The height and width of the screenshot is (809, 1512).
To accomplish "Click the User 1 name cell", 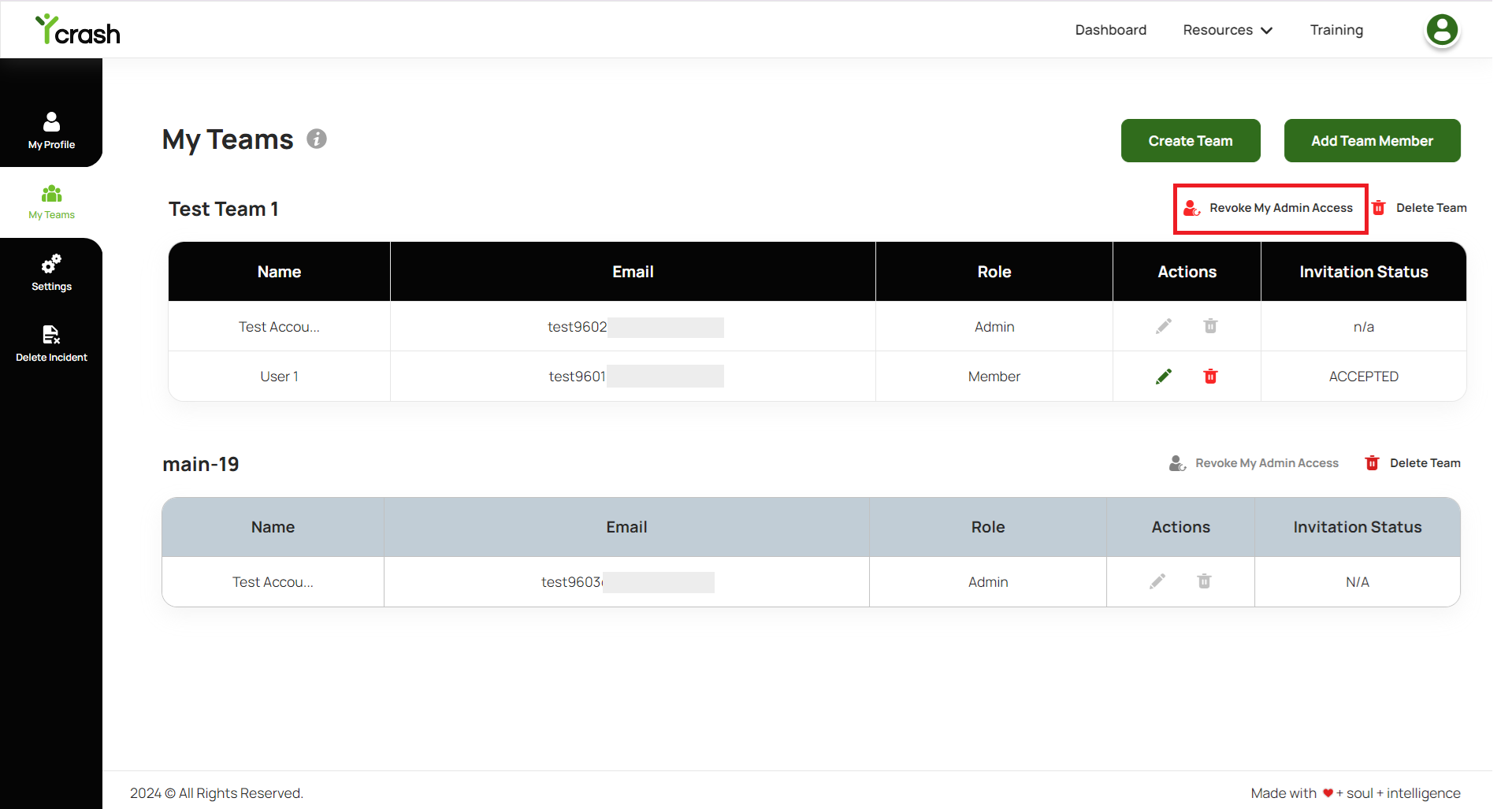I will point(279,377).
